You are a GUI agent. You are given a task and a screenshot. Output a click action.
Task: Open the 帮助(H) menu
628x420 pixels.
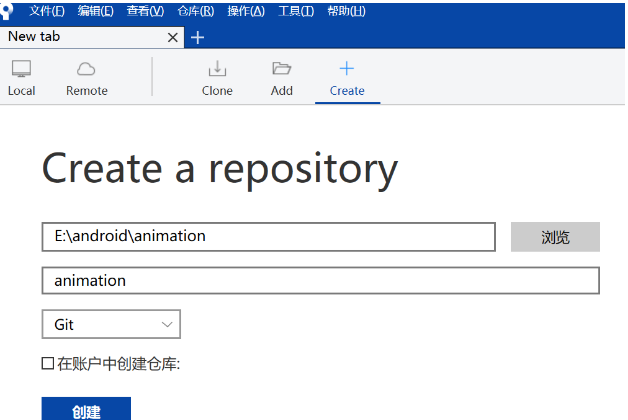click(x=346, y=11)
